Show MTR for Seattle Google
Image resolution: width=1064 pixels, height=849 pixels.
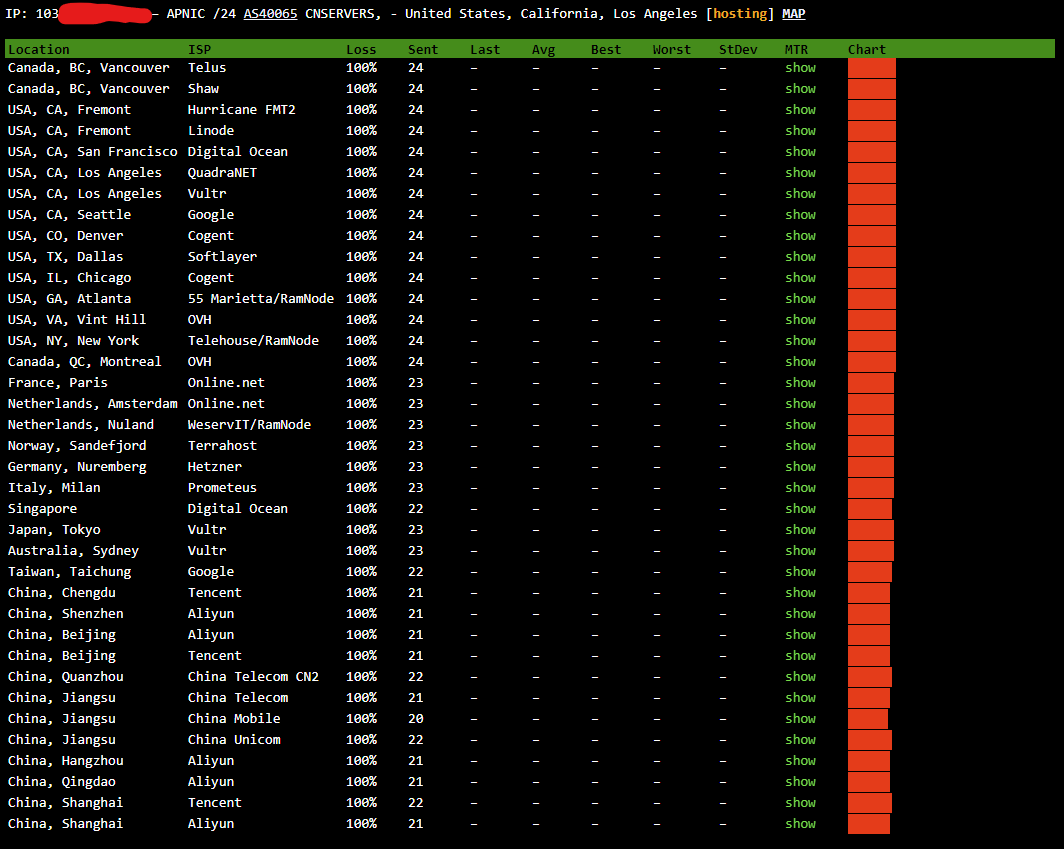[x=801, y=215]
